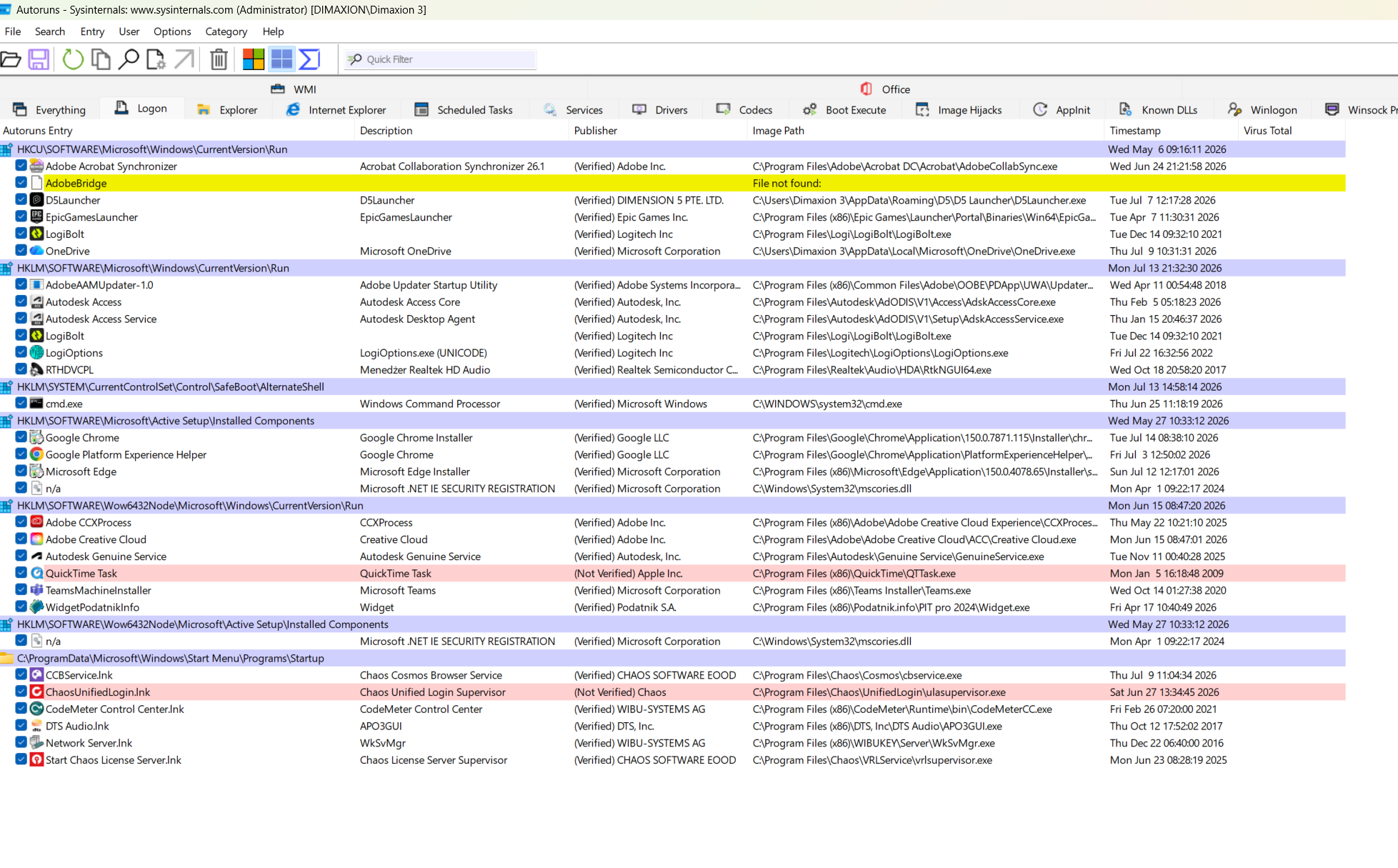Open the Image Hijacks tab
The image size is (1398, 868).
959,109
